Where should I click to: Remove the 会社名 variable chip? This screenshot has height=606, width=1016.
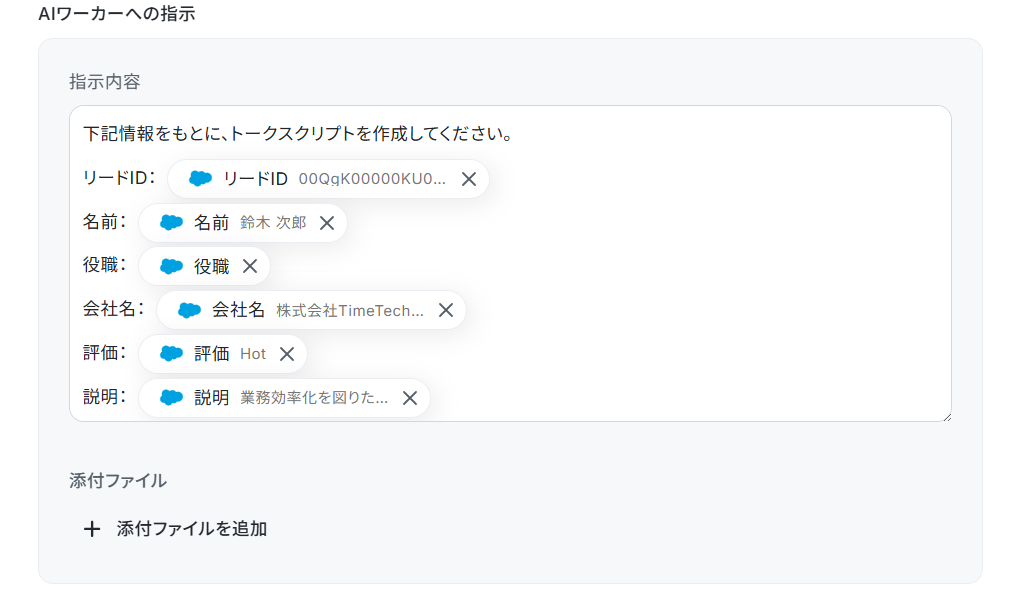click(x=445, y=310)
